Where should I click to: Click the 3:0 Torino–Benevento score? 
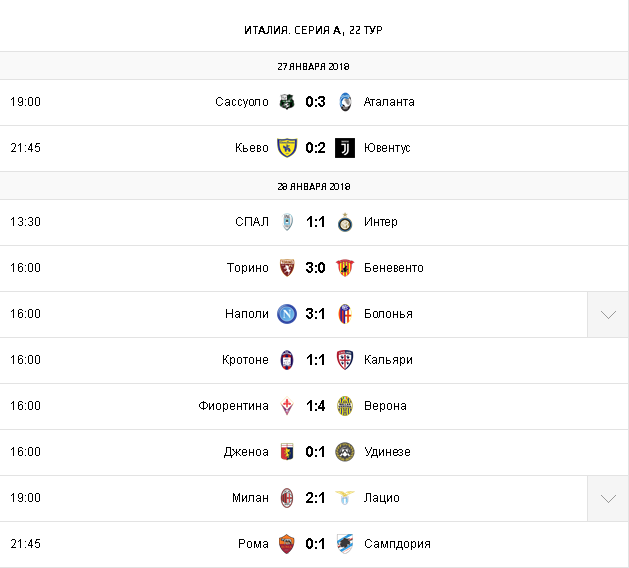(x=316, y=268)
